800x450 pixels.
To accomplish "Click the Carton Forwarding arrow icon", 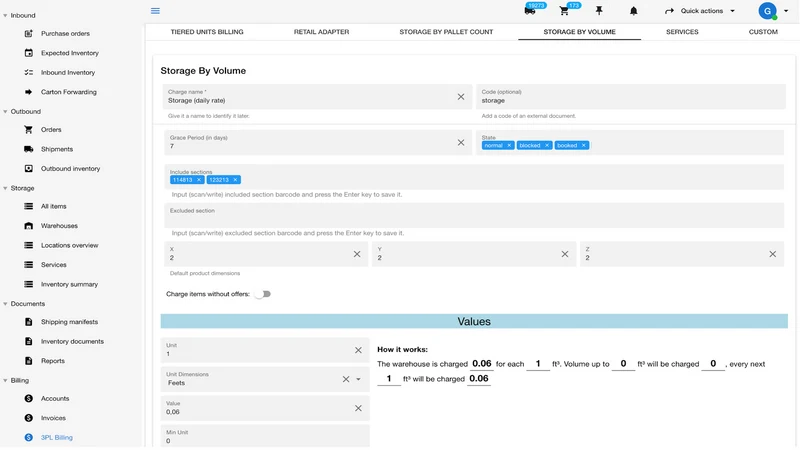I will tap(29, 92).
